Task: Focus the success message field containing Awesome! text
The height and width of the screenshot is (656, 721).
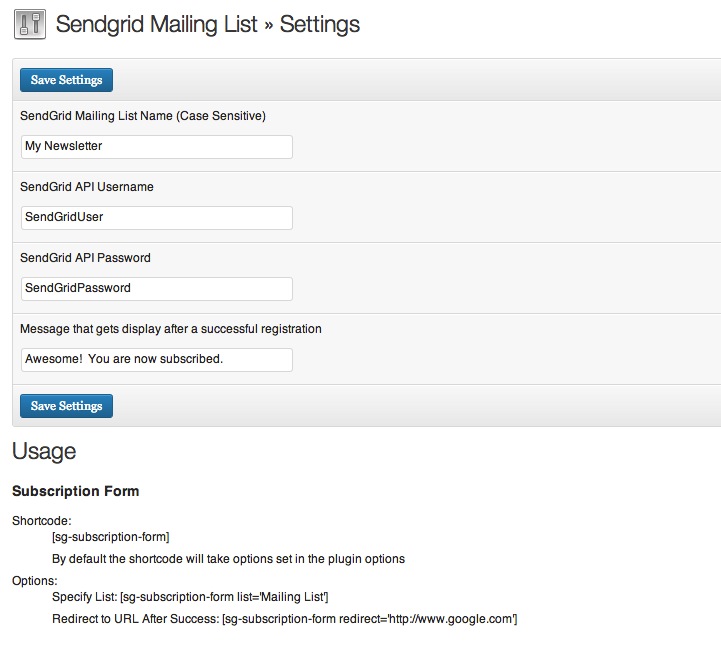Action: click(157, 359)
